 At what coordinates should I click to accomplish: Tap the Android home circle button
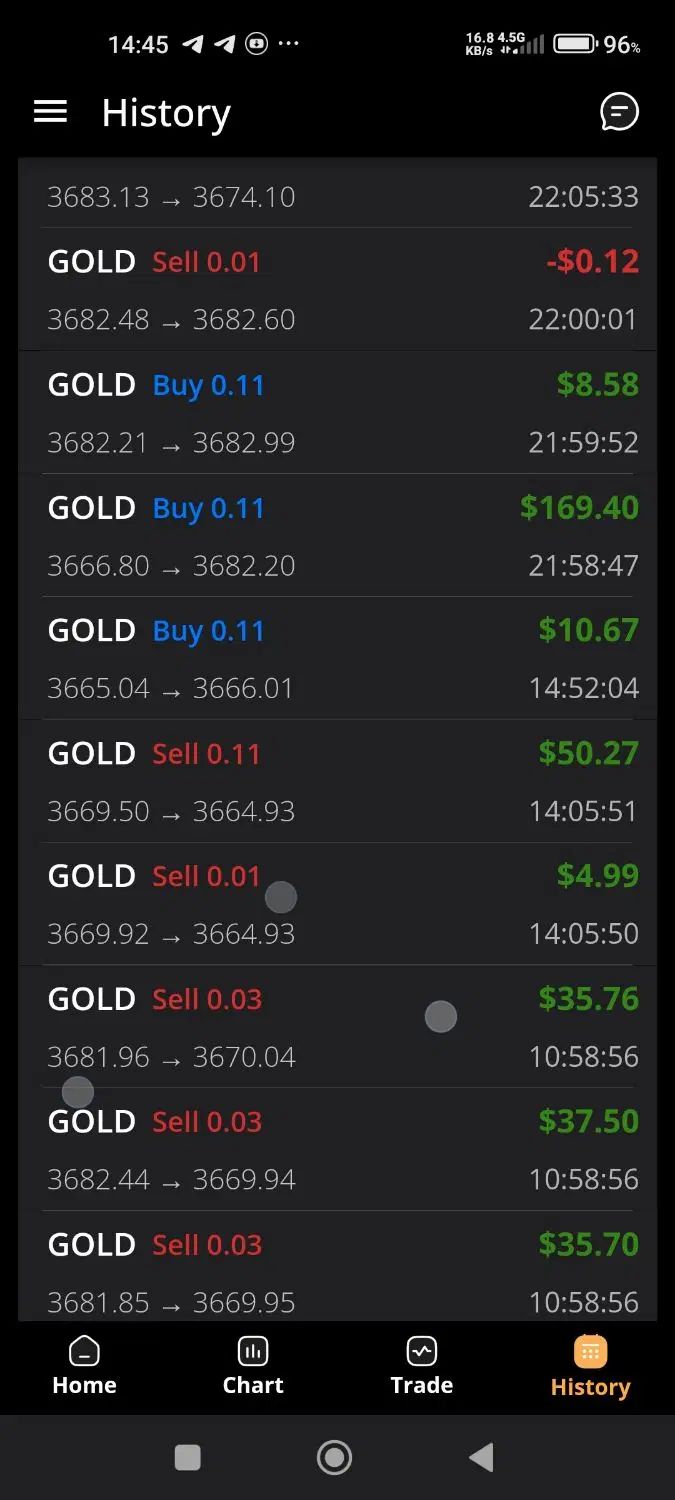point(335,1458)
